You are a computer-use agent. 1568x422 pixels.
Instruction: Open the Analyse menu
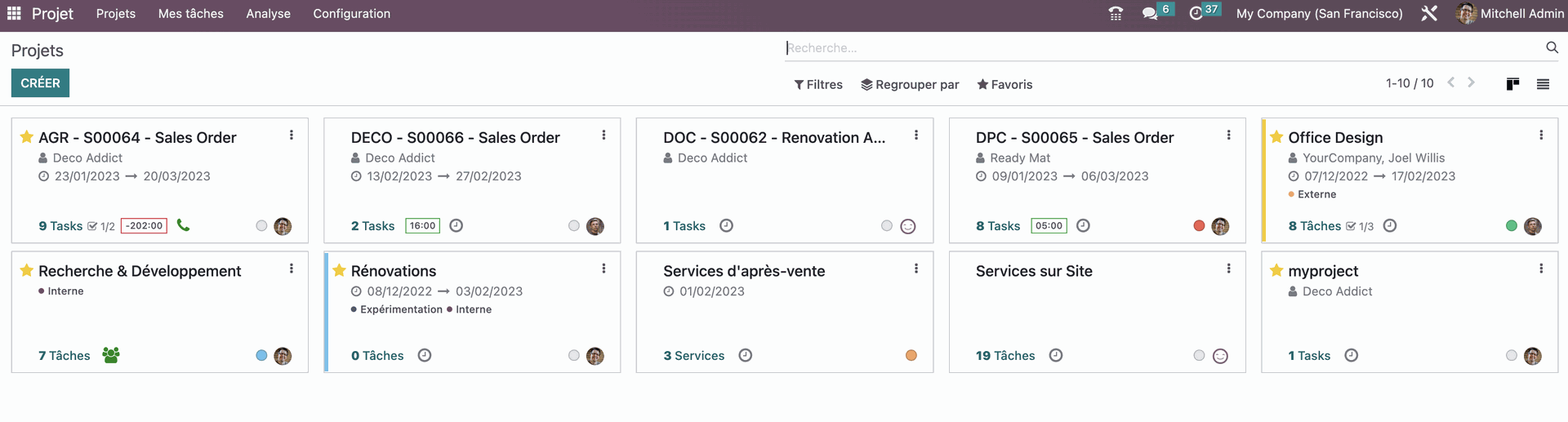point(268,14)
